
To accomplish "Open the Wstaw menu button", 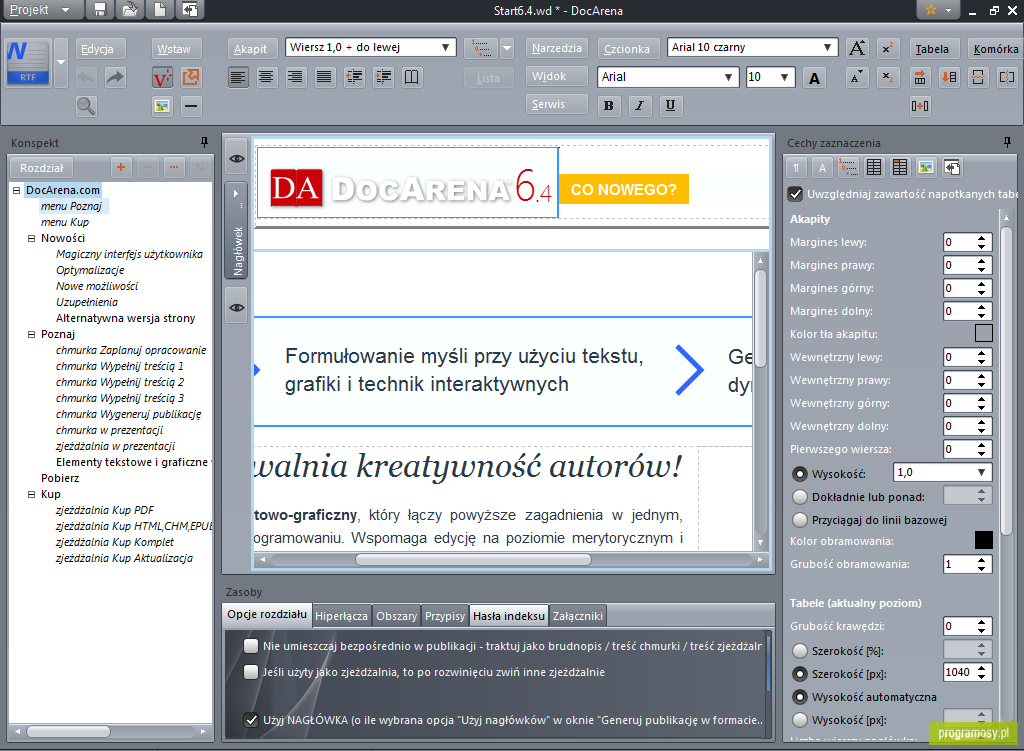I will tap(174, 49).
